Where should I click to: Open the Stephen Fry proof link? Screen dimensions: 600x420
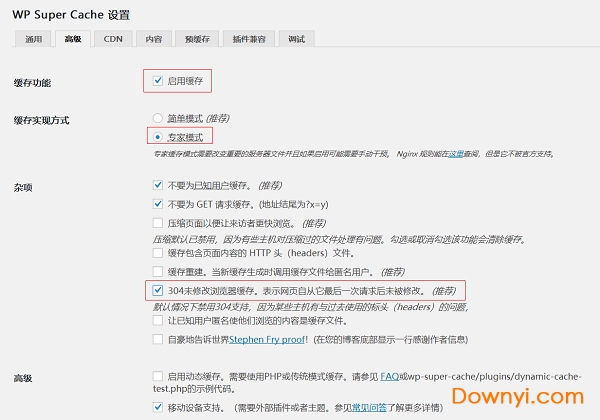(267, 339)
